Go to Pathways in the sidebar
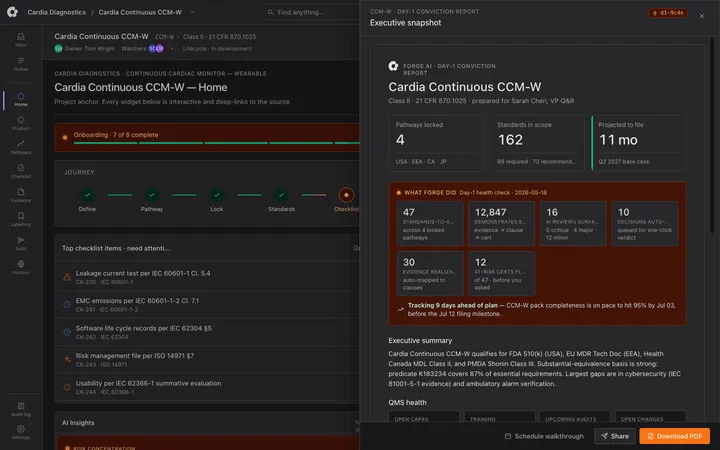 [x=21, y=147]
